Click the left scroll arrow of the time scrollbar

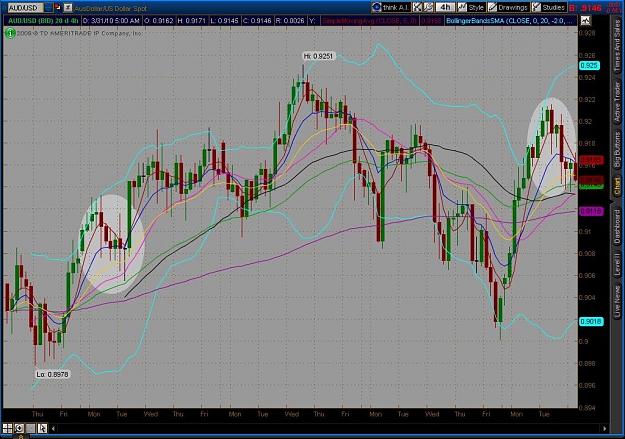click(53, 429)
